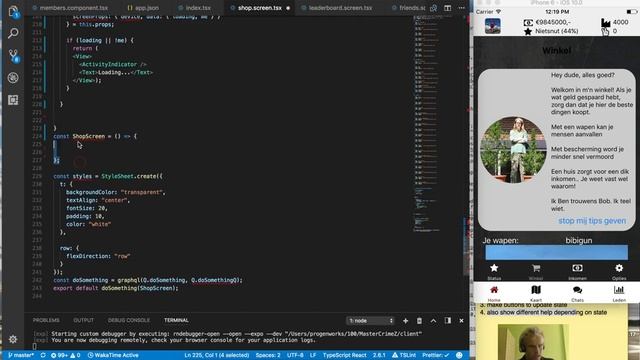Tap the profile avatar in simulator header
The width and height of the screenshot is (640, 360).
pos(493,27)
